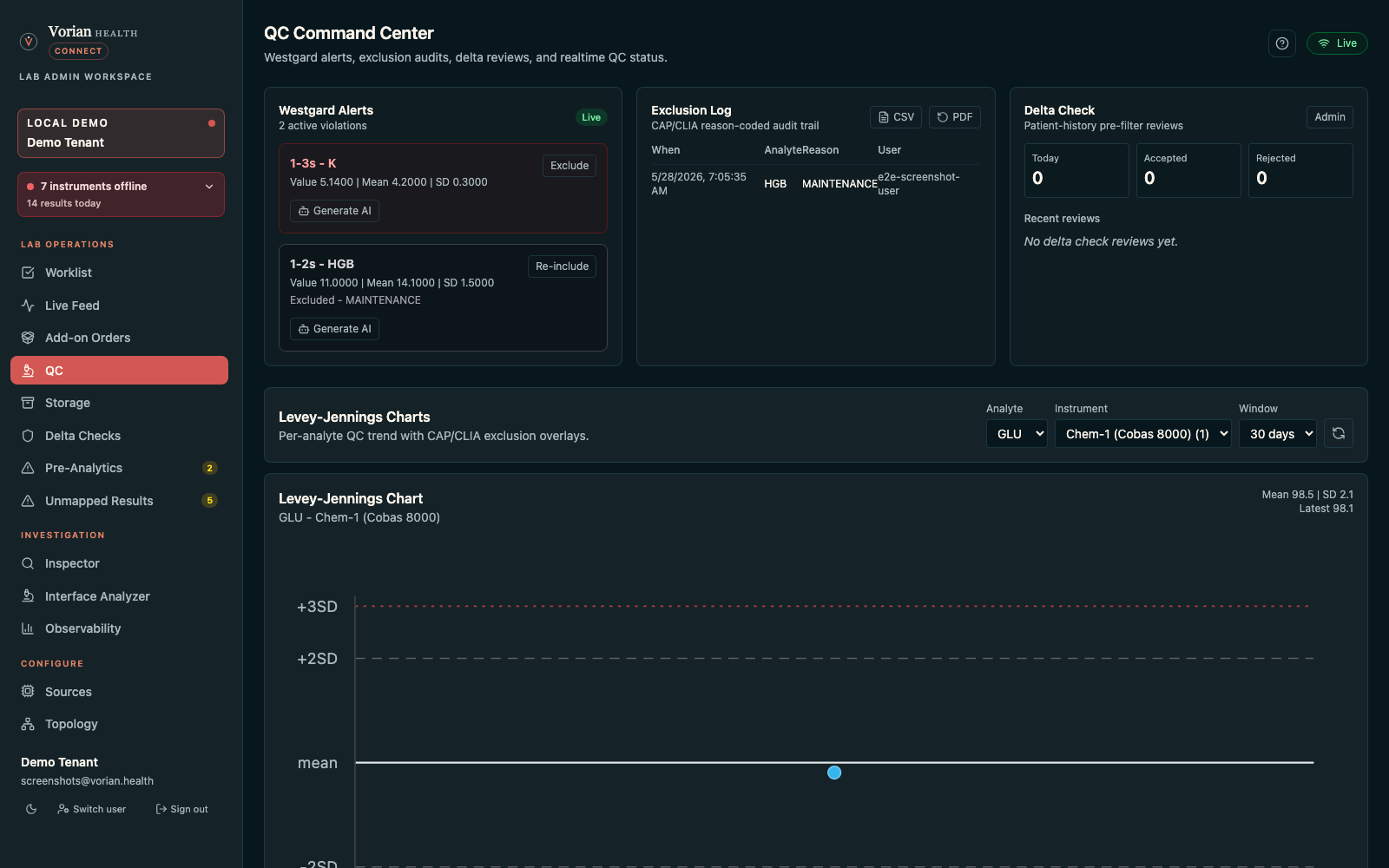Viewport: 1389px width, 868px height.
Task: Click the Mean 98.5 | SD 2.1 stats
Action: click(x=1307, y=495)
